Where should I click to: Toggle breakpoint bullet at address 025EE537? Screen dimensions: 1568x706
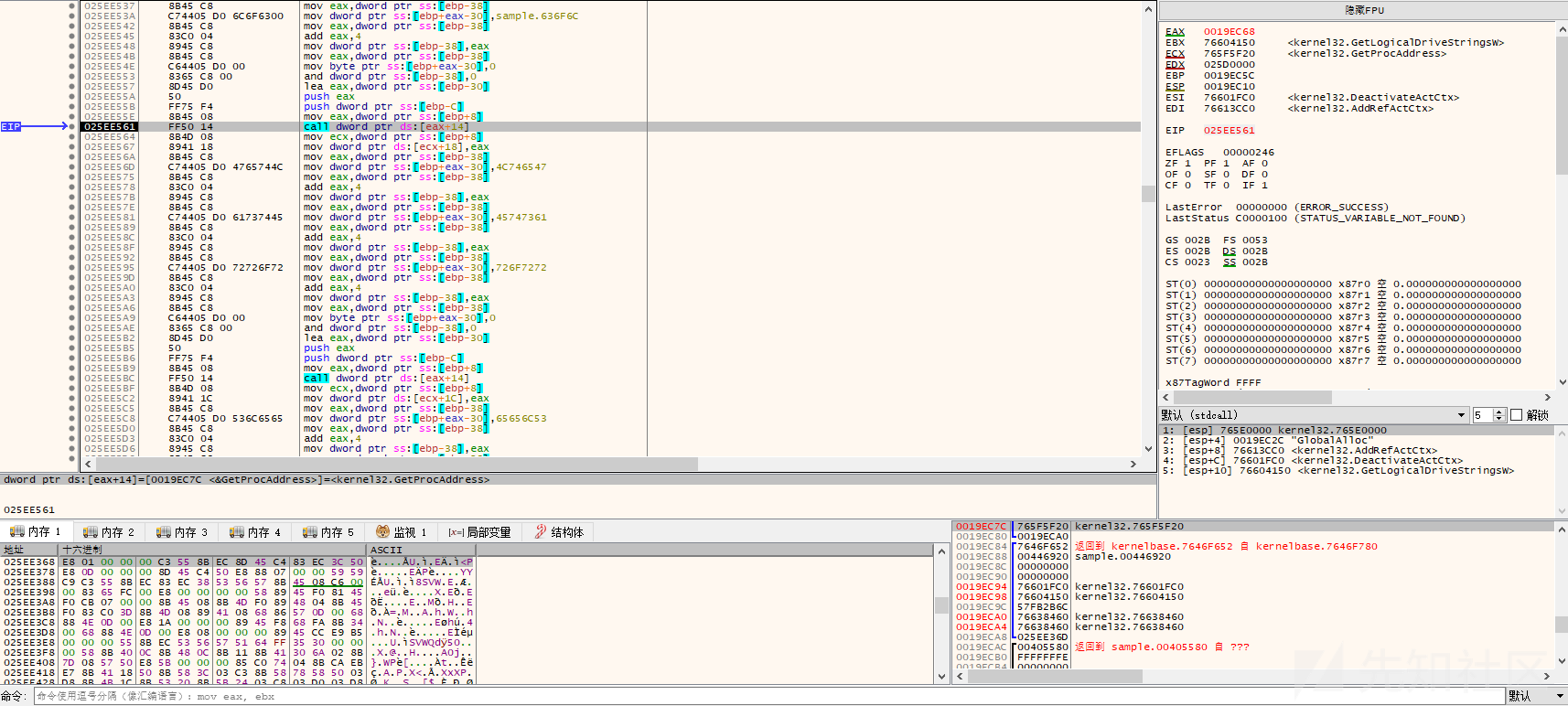[x=72, y=6]
